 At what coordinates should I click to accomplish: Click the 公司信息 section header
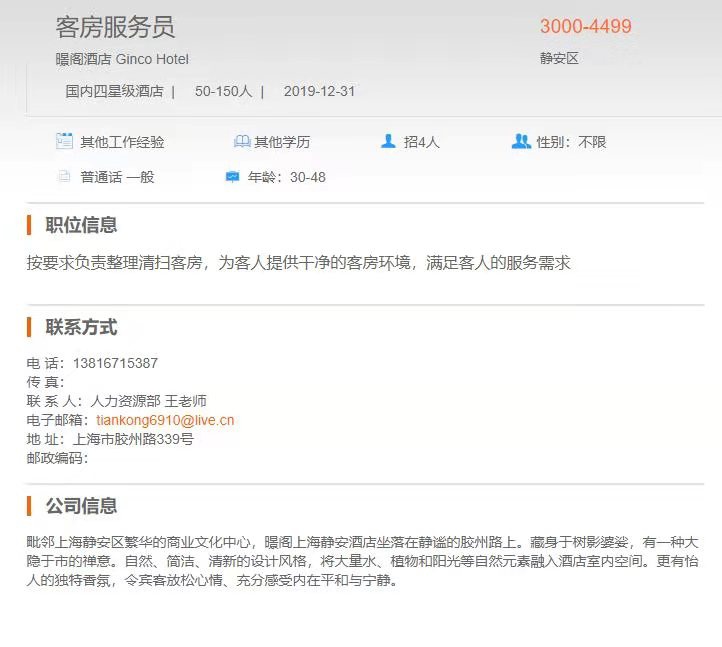[81, 505]
